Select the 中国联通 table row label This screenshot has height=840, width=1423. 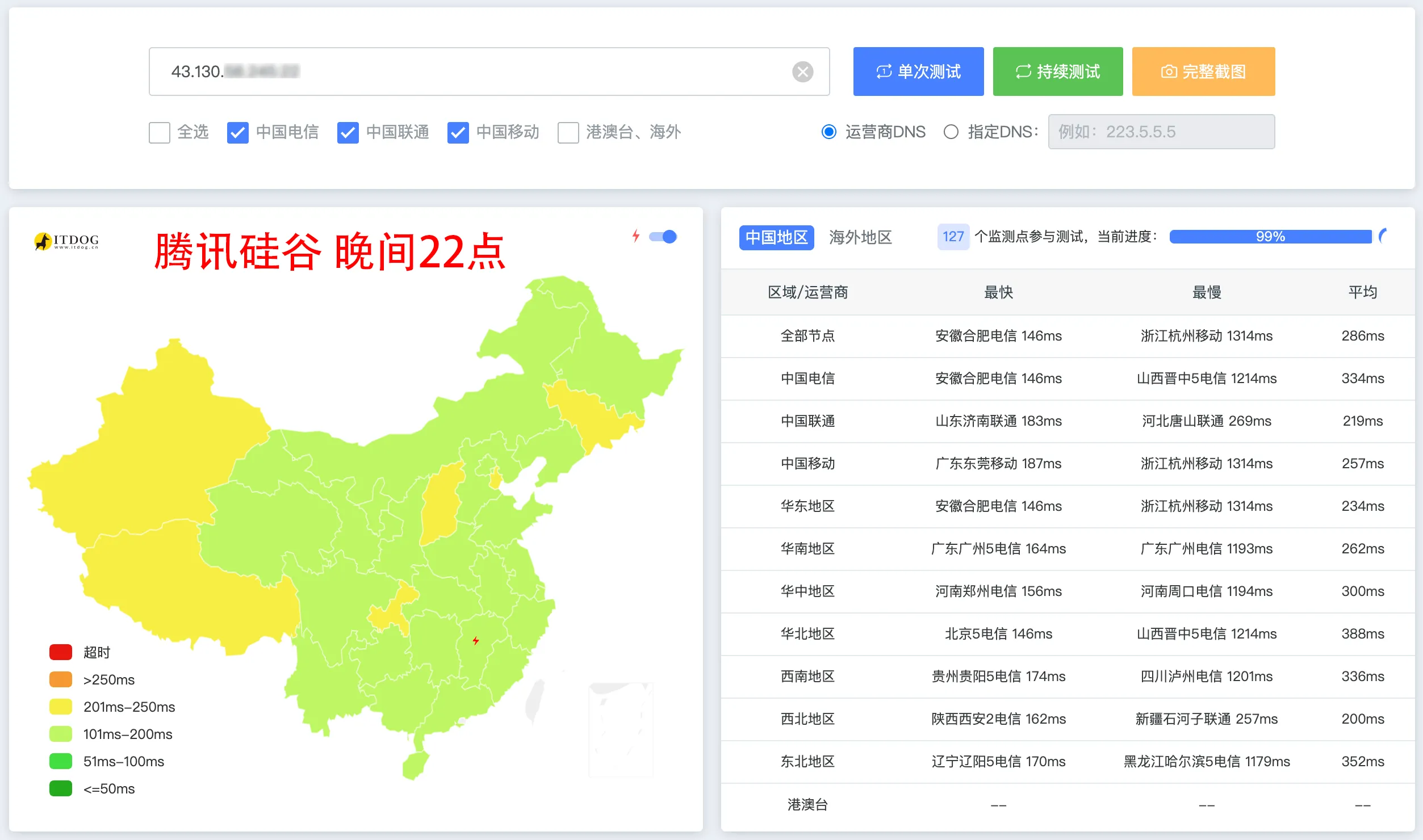click(807, 421)
